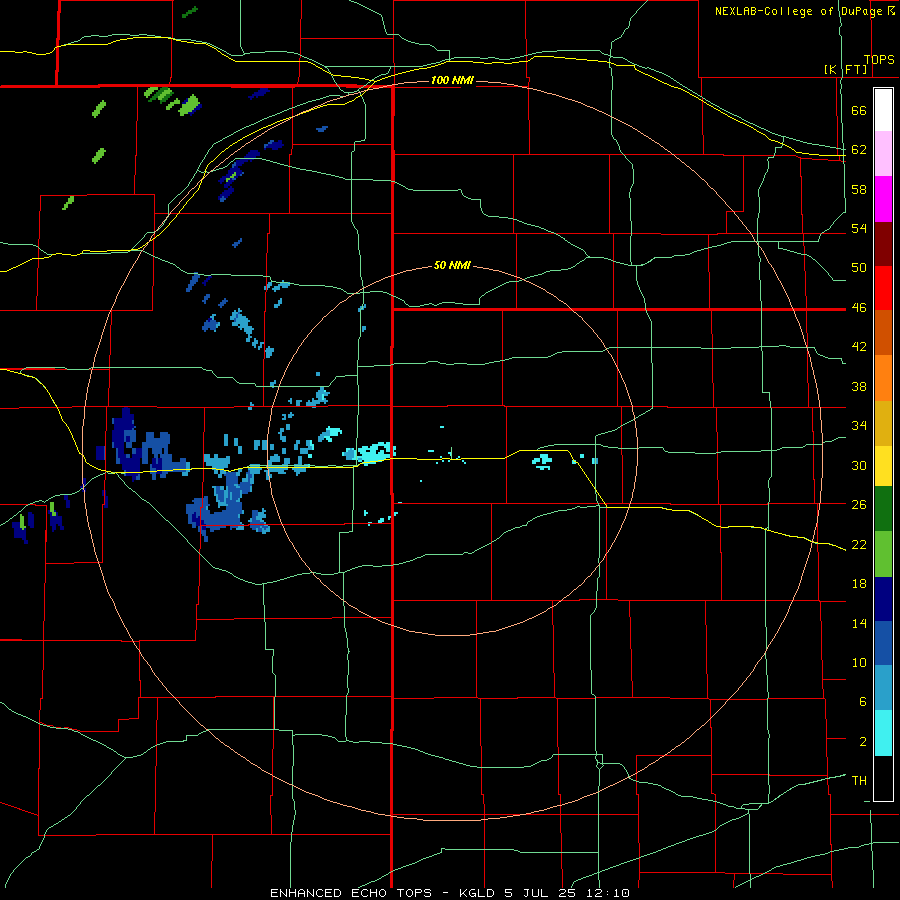
Task: Click the 66 value on the scale
Action: tap(859, 110)
